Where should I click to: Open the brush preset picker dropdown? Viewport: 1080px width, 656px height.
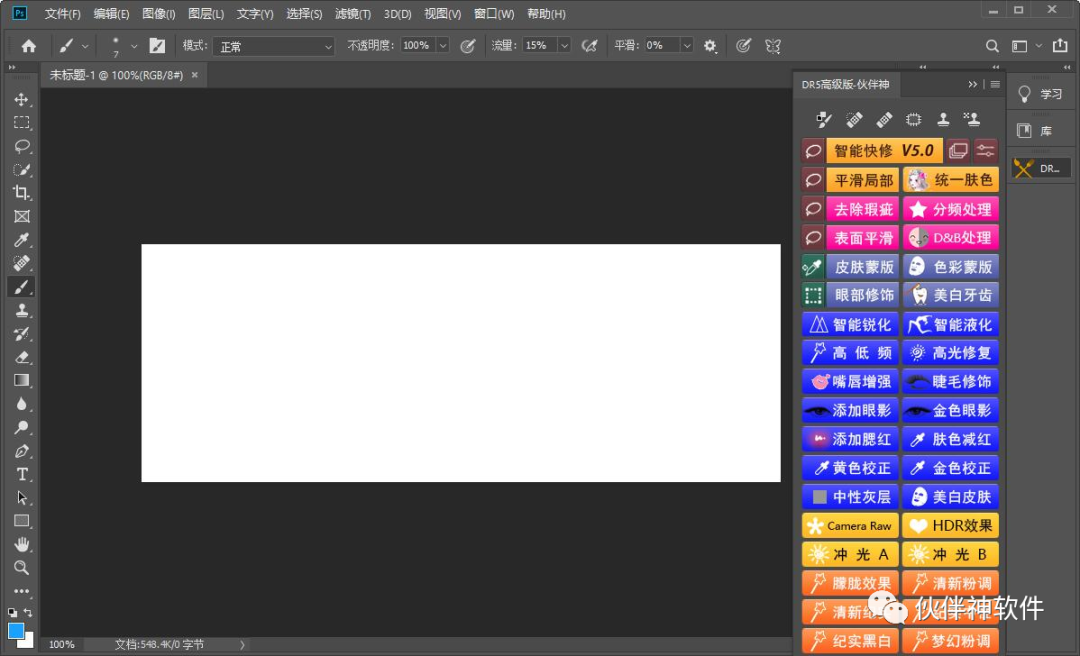tap(134, 46)
